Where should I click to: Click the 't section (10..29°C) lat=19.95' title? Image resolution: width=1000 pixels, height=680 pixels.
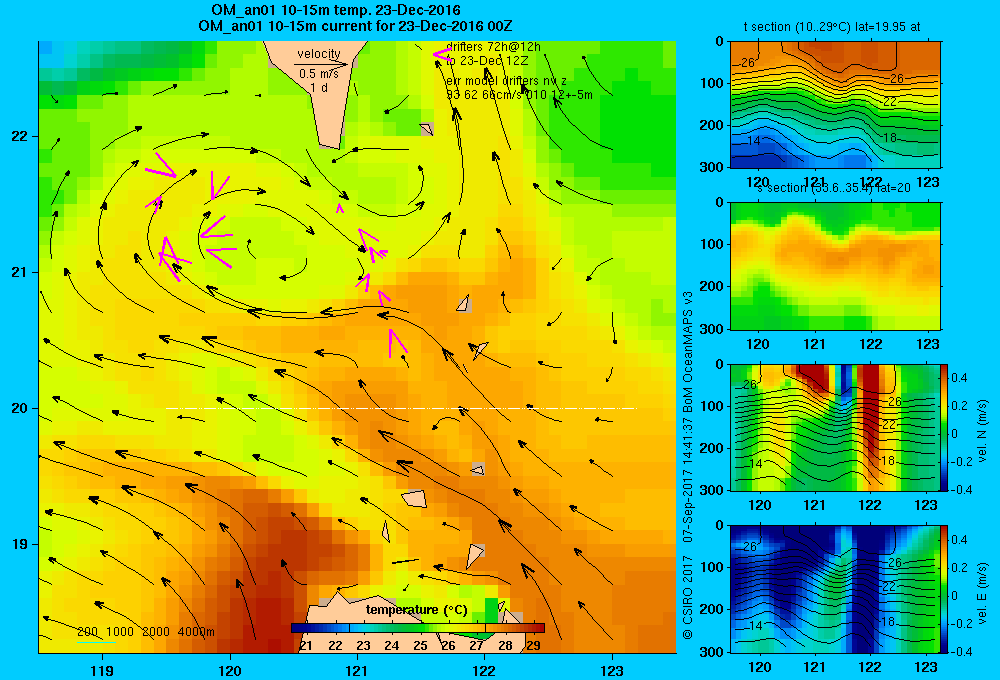[x=832, y=27]
